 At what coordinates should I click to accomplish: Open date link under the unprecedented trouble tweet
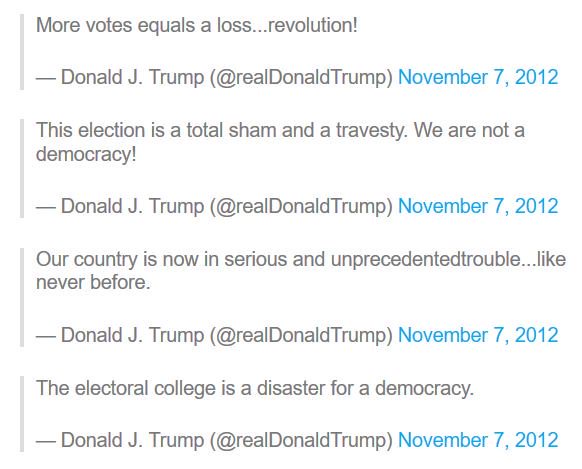[x=478, y=335]
